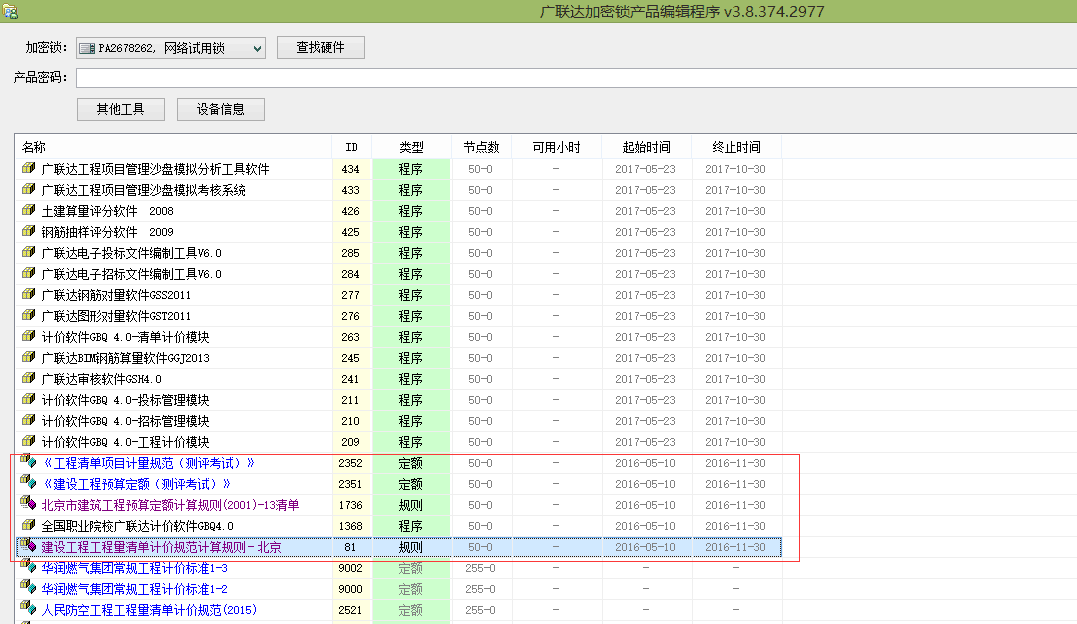Click 类型 cell 定额 in row 2351
Image resolution: width=1077 pixels, height=624 pixels.
[411, 484]
